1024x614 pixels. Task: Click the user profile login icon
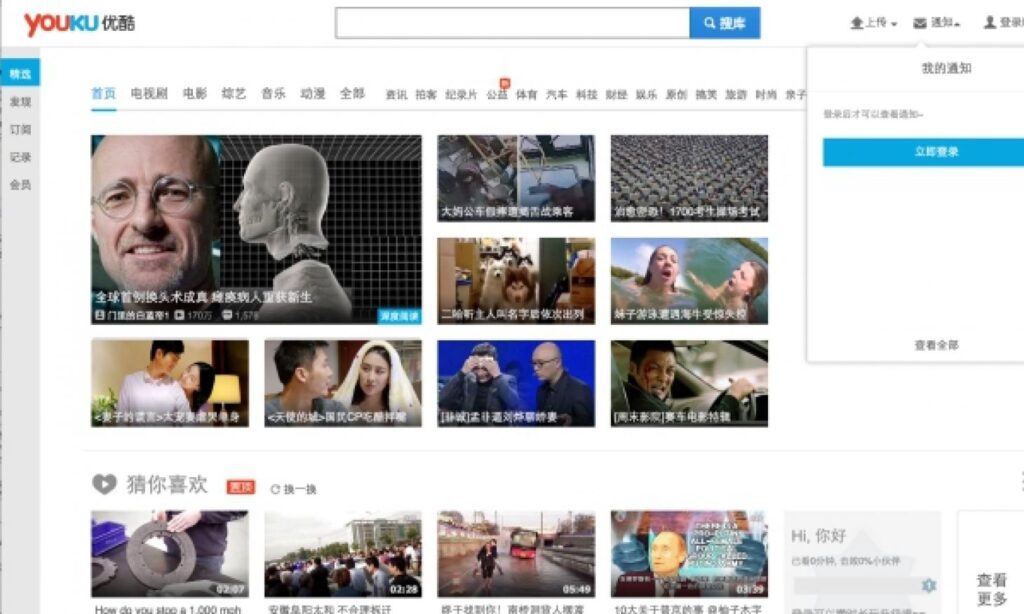pyautogui.click(x=990, y=23)
